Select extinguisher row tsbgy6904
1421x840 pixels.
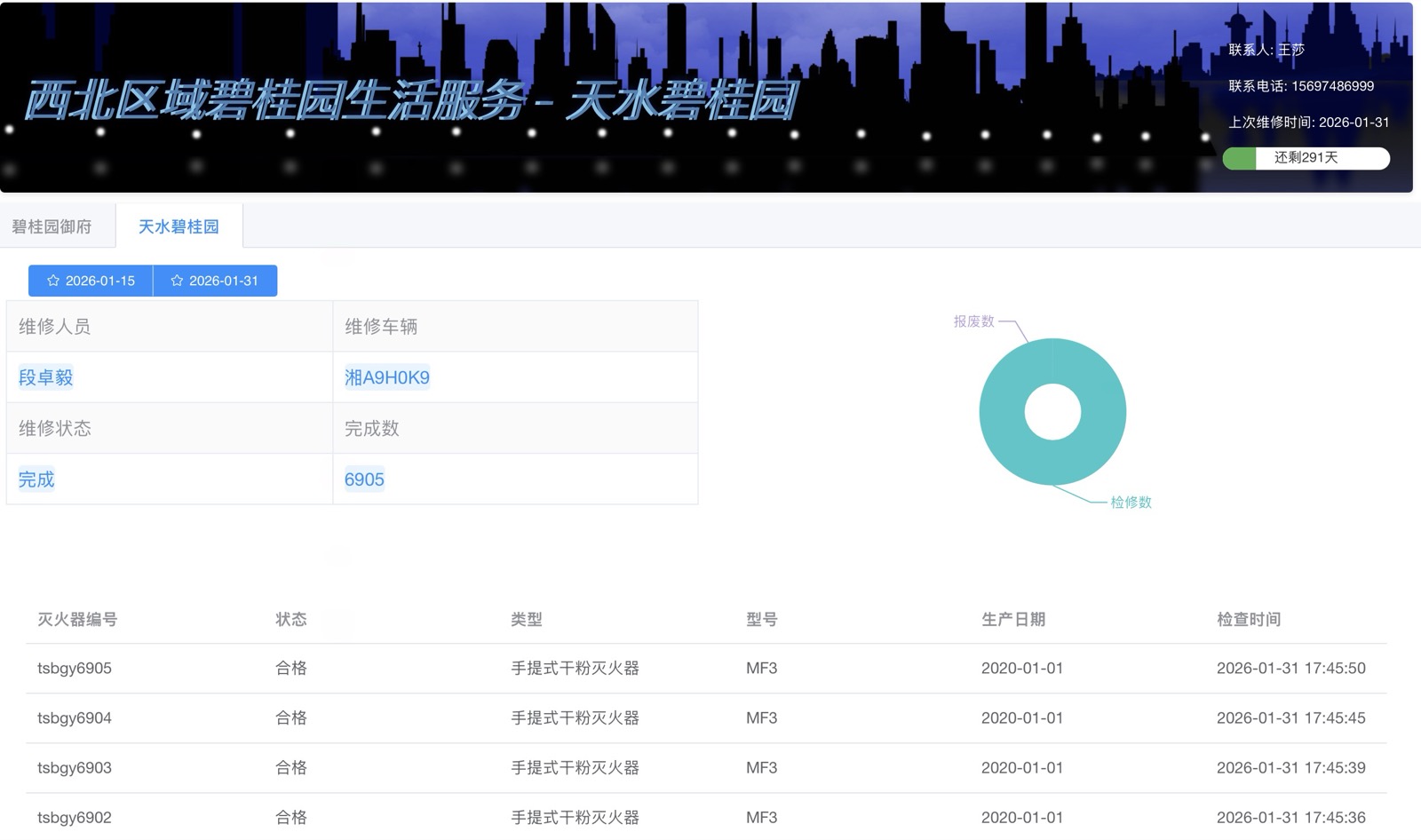click(706, 718)
